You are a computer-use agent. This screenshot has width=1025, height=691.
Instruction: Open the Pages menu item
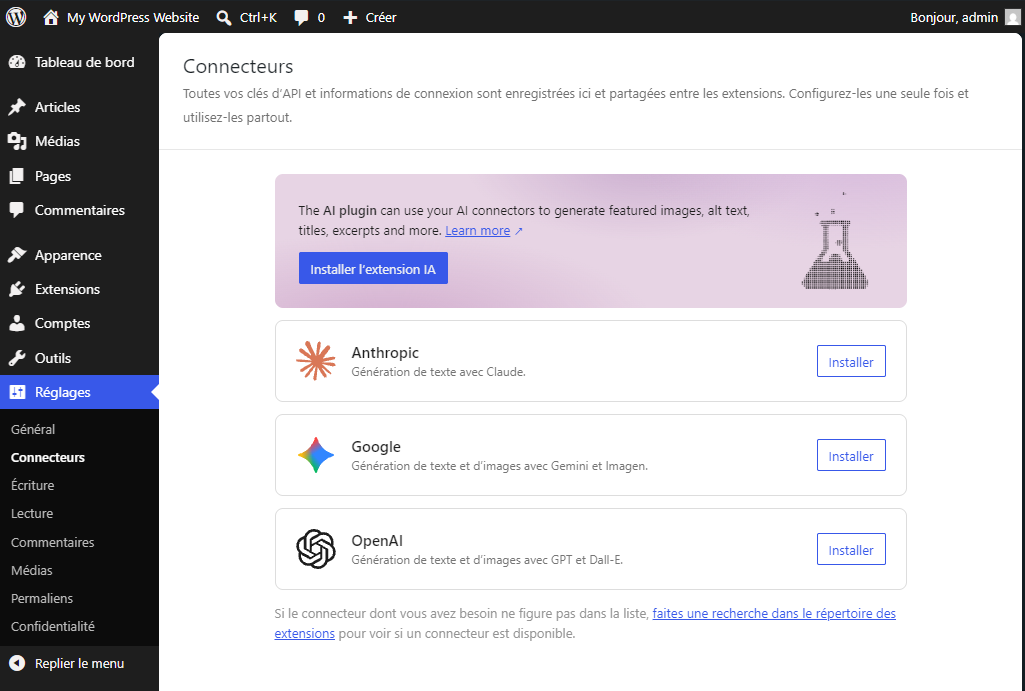(x=79, y=176)
